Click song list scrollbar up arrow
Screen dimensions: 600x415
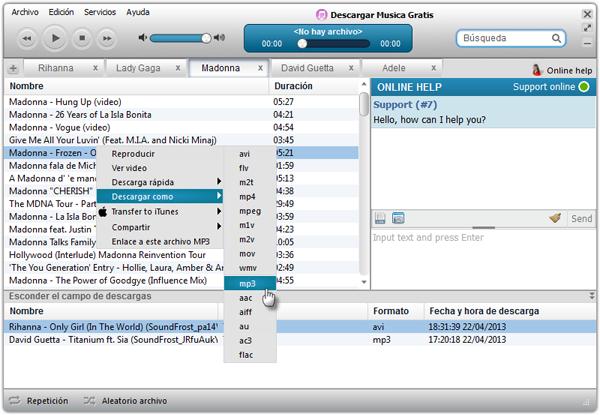click(x=364, y=84)
